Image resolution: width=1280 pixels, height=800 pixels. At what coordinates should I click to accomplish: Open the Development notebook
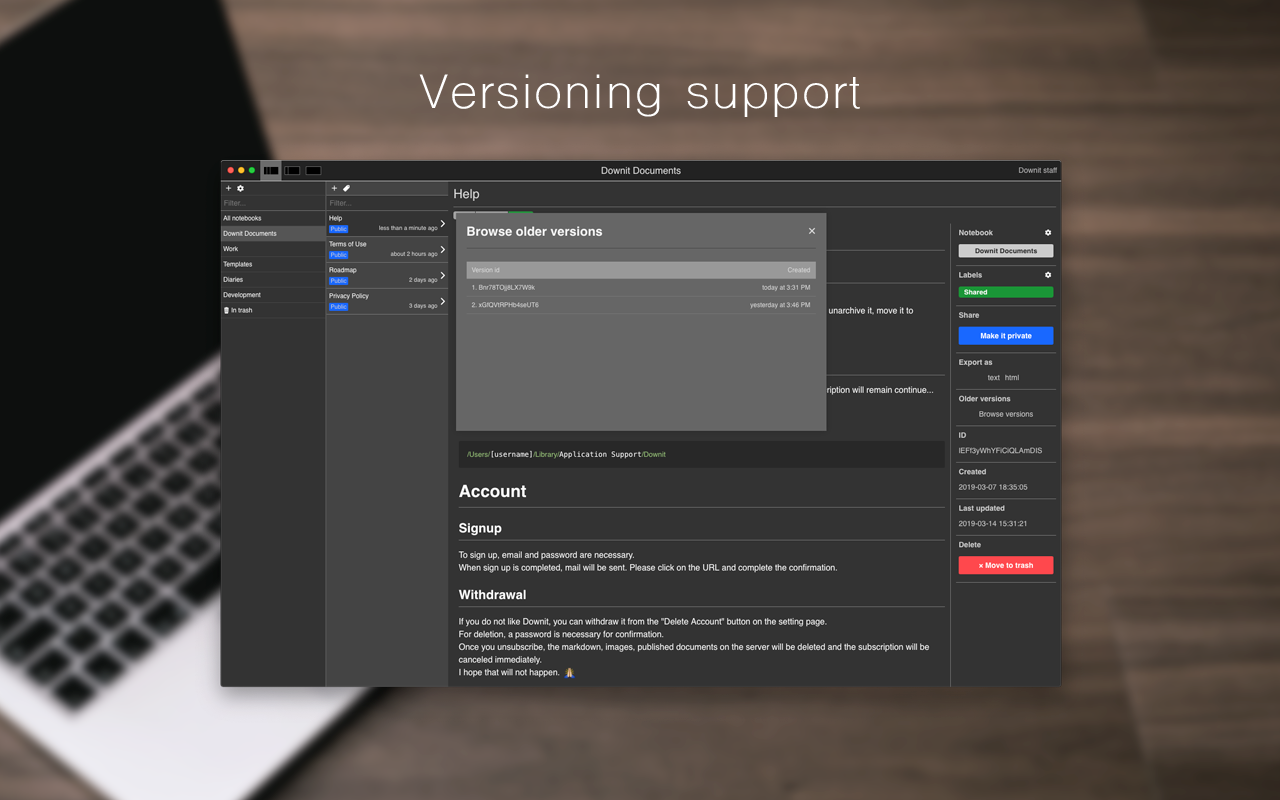coord(273,295)
